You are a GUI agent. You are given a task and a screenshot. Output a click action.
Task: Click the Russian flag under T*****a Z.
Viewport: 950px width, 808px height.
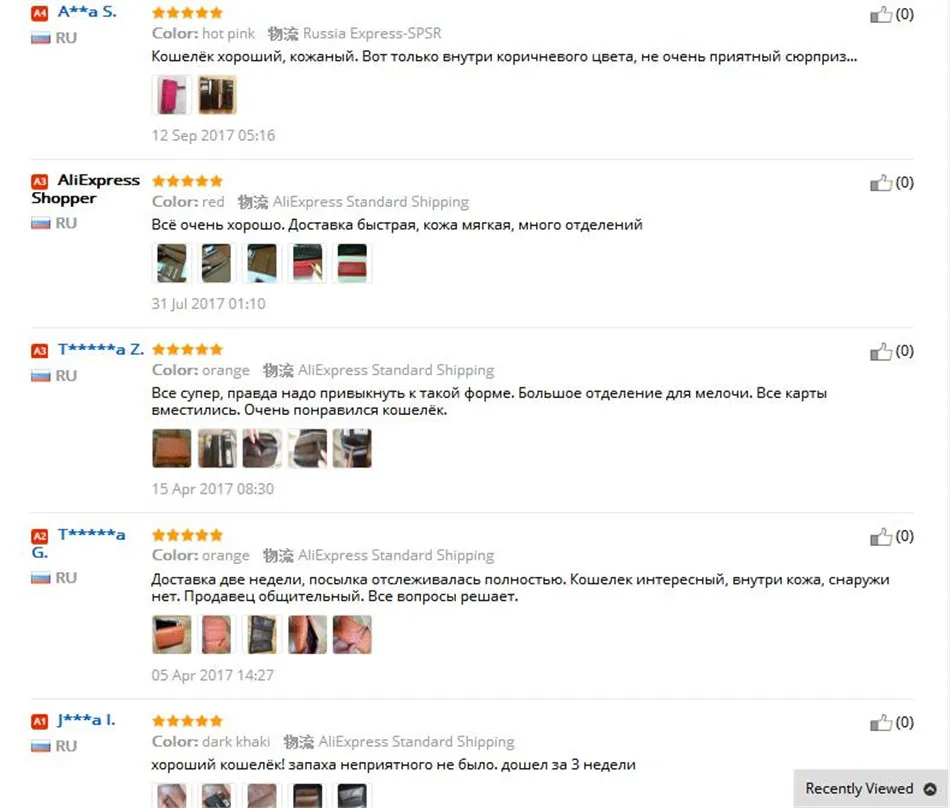[40, 376]
